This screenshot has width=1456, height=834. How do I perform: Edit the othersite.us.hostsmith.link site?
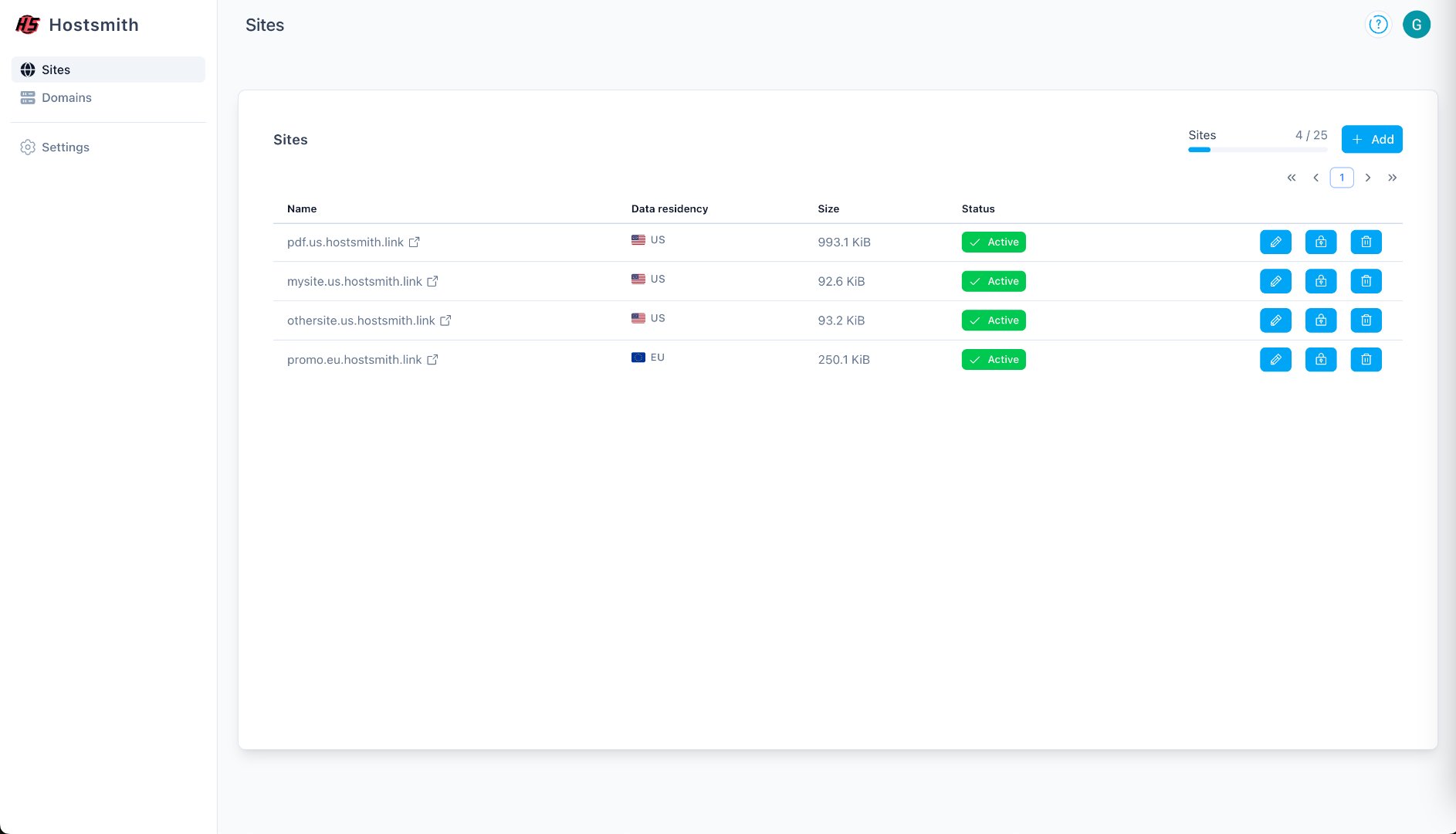click(x=1275, y=320)
